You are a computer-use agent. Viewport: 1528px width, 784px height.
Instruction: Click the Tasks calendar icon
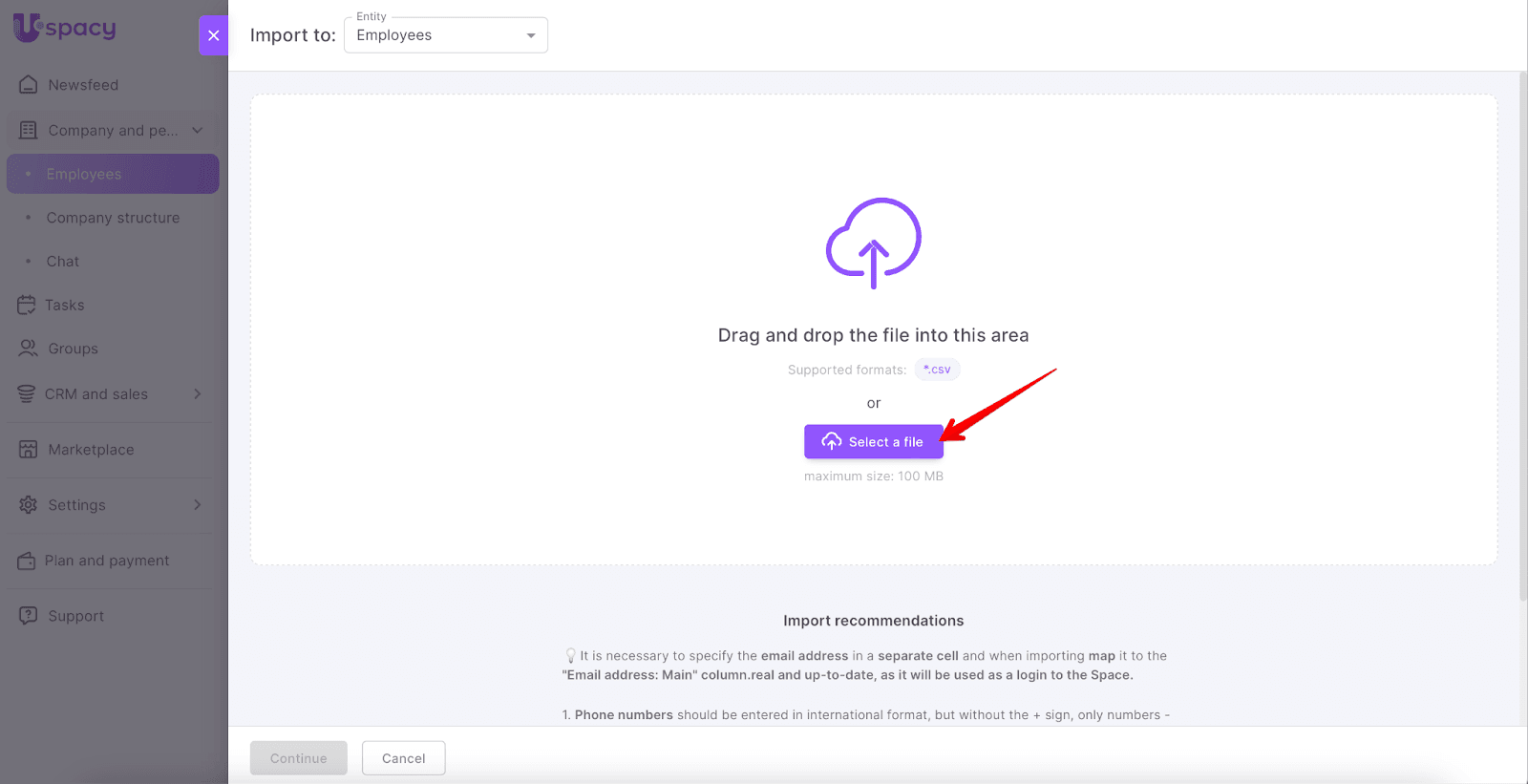tap(27, 306)
